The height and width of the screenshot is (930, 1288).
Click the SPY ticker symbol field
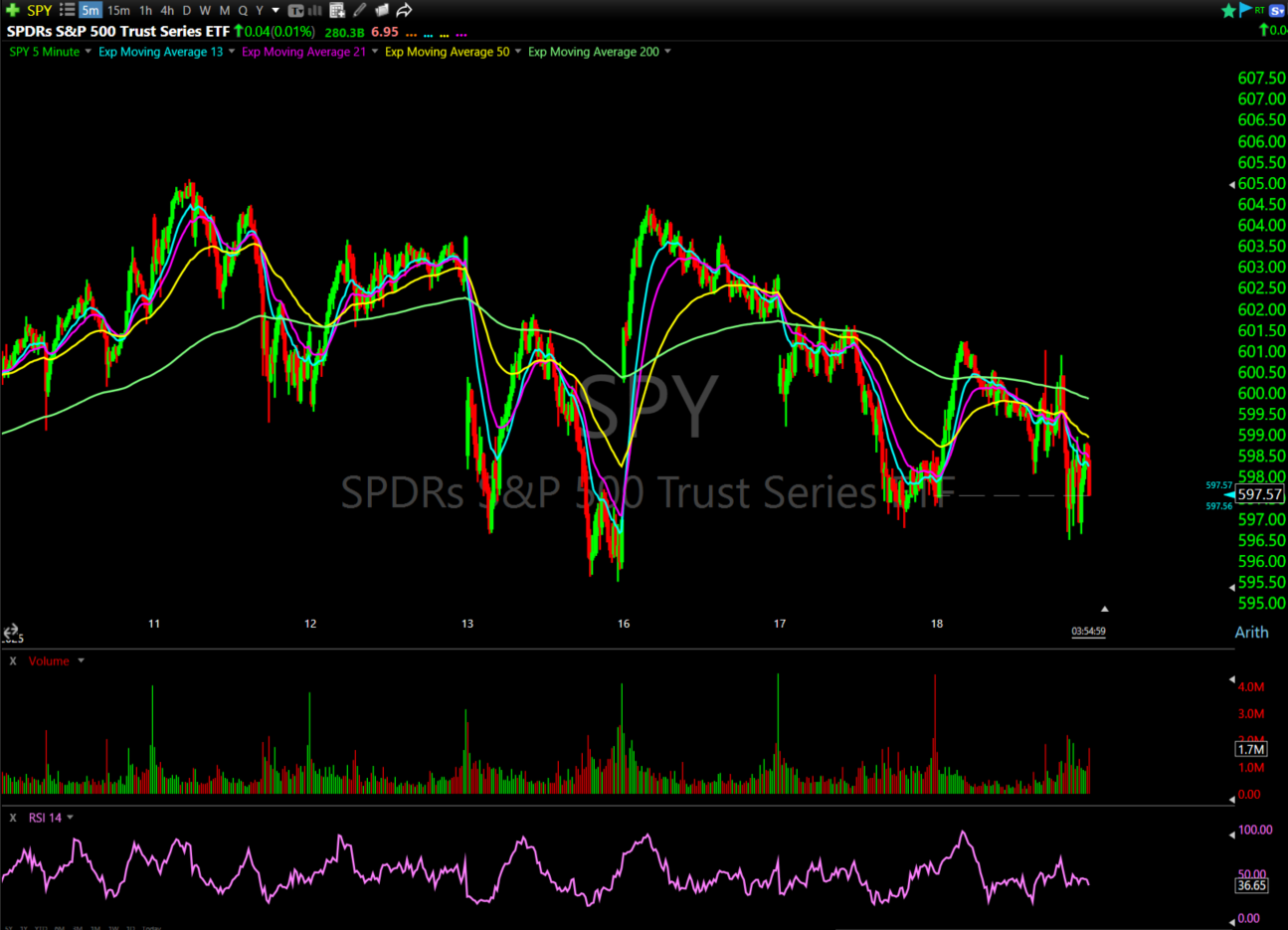(40, 10)
